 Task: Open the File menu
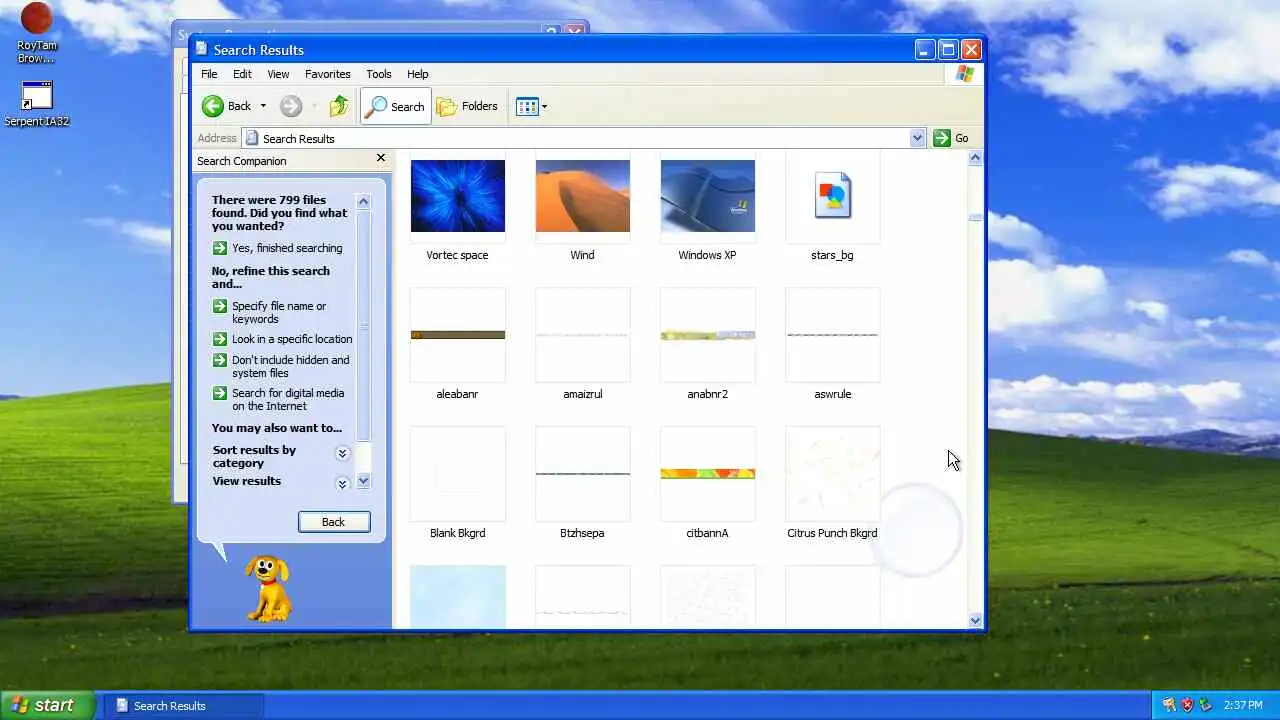pyautogui.click(x=209, y=74)
